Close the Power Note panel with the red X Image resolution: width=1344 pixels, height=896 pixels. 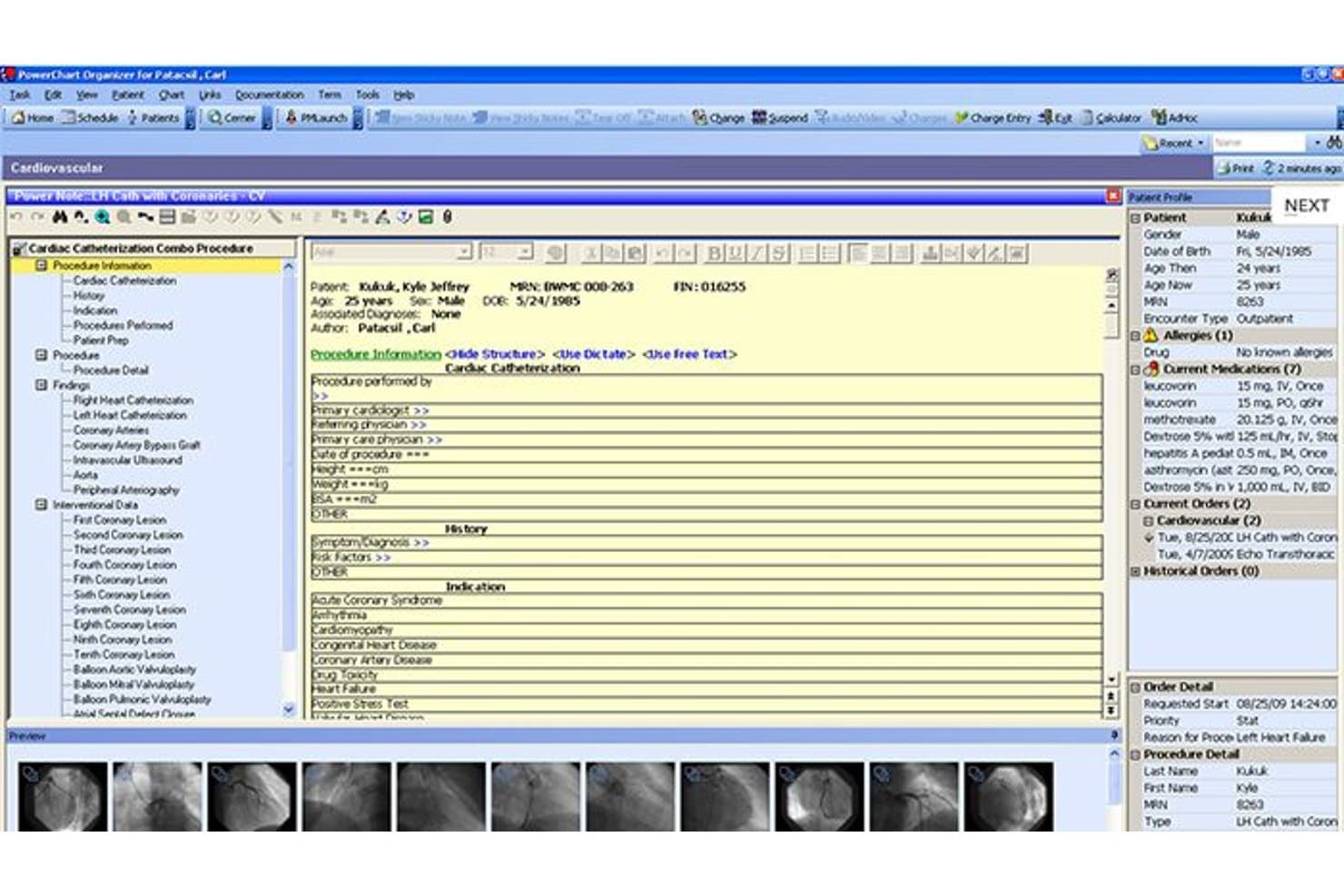pos(1113,196)
